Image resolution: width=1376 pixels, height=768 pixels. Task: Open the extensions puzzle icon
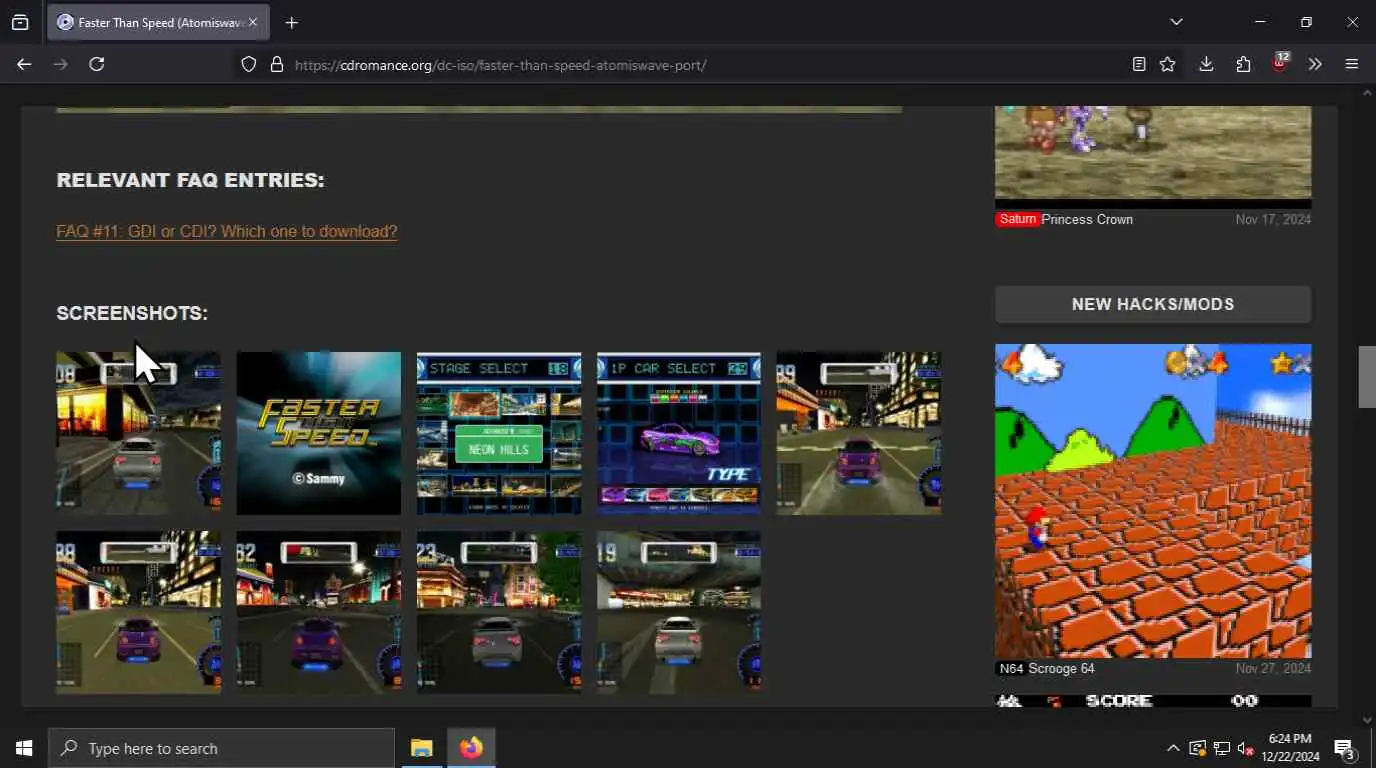pos(1243,64)
